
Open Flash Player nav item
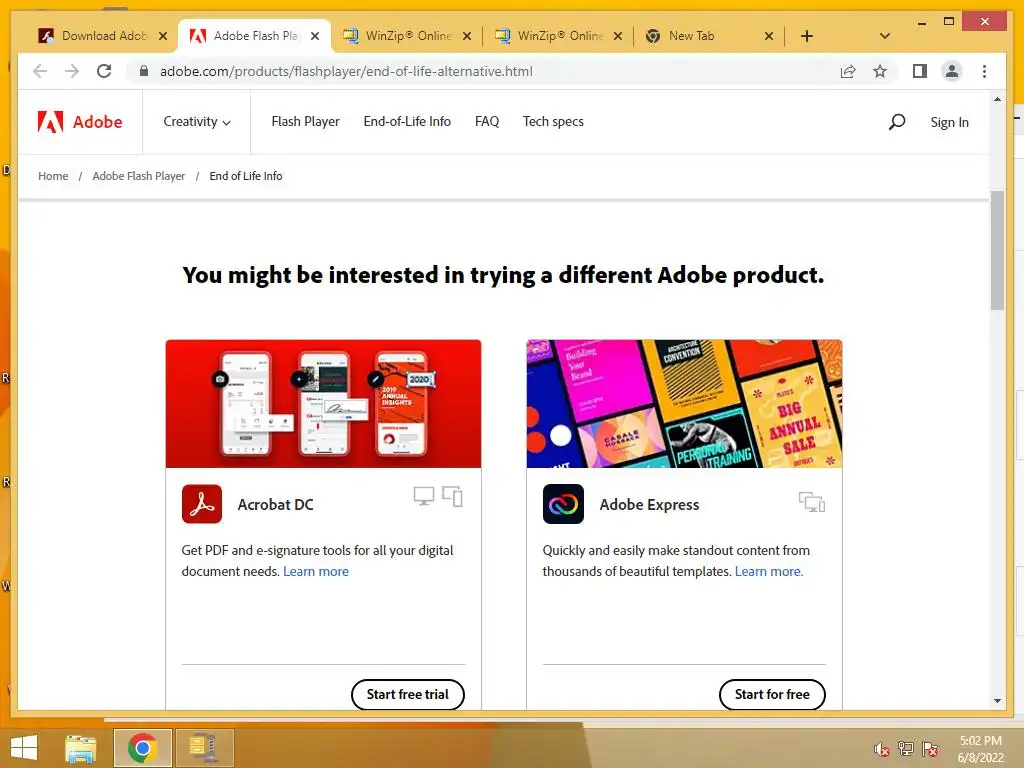coord(306,121)
